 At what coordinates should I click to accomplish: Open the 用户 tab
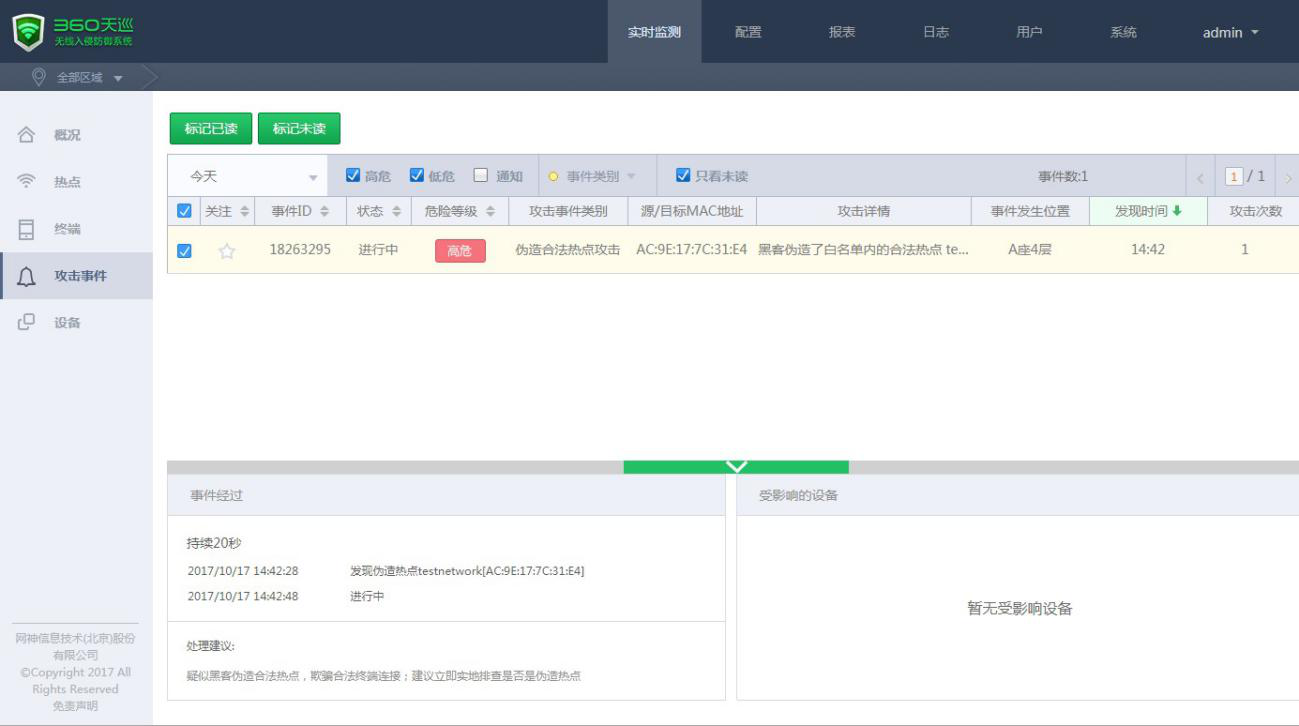click(1029, 32)
